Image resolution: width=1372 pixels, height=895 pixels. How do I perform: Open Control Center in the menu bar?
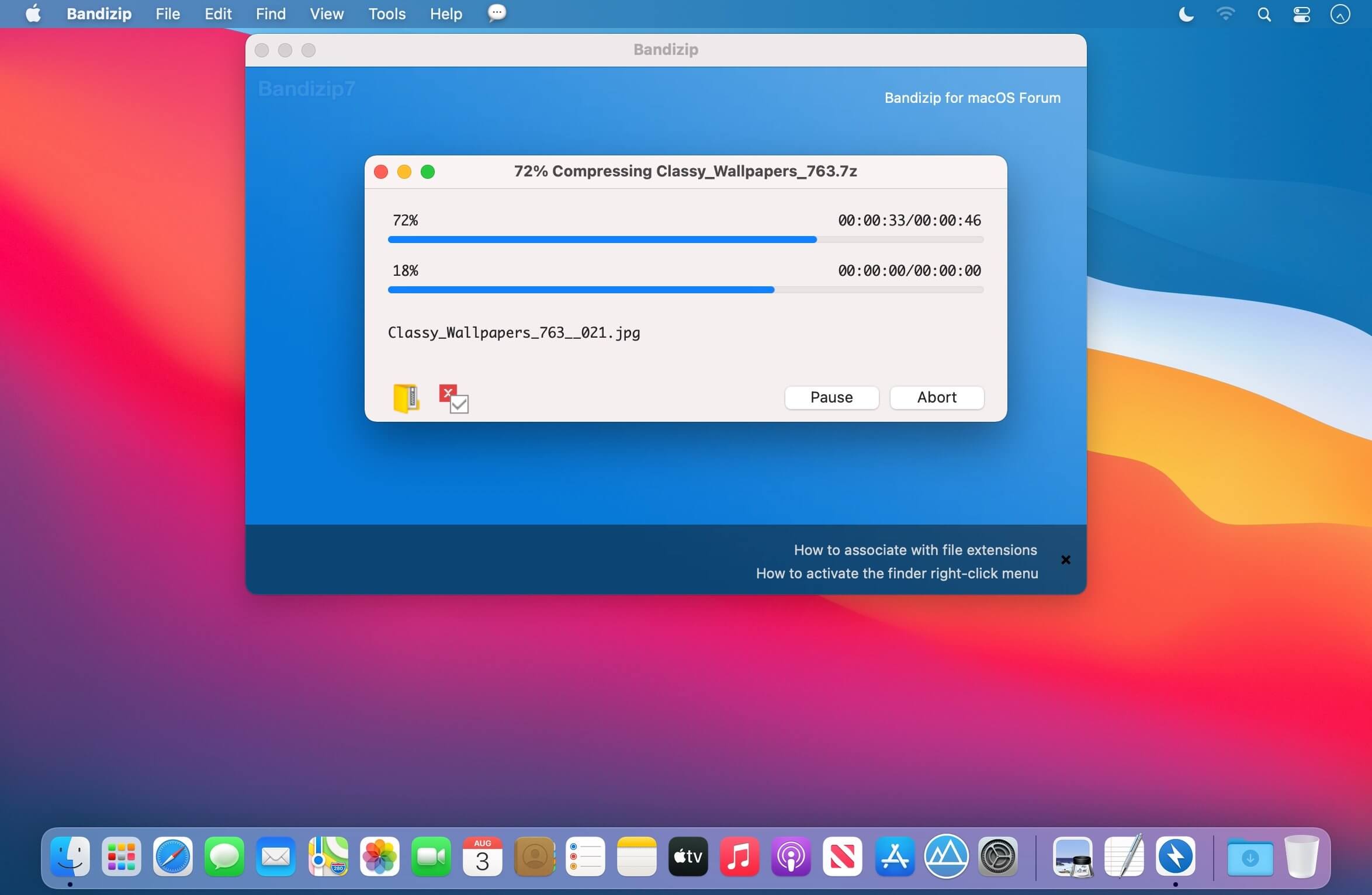[x=1301, y=14]
